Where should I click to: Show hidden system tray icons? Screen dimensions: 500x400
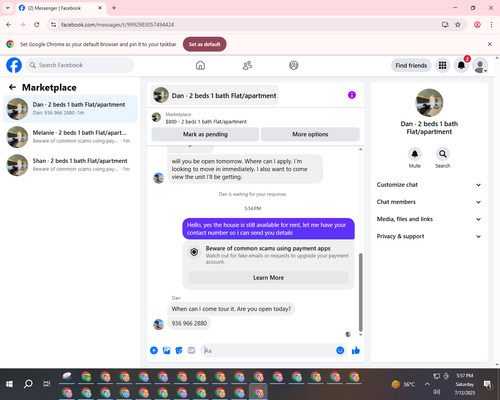coord(427,384)
